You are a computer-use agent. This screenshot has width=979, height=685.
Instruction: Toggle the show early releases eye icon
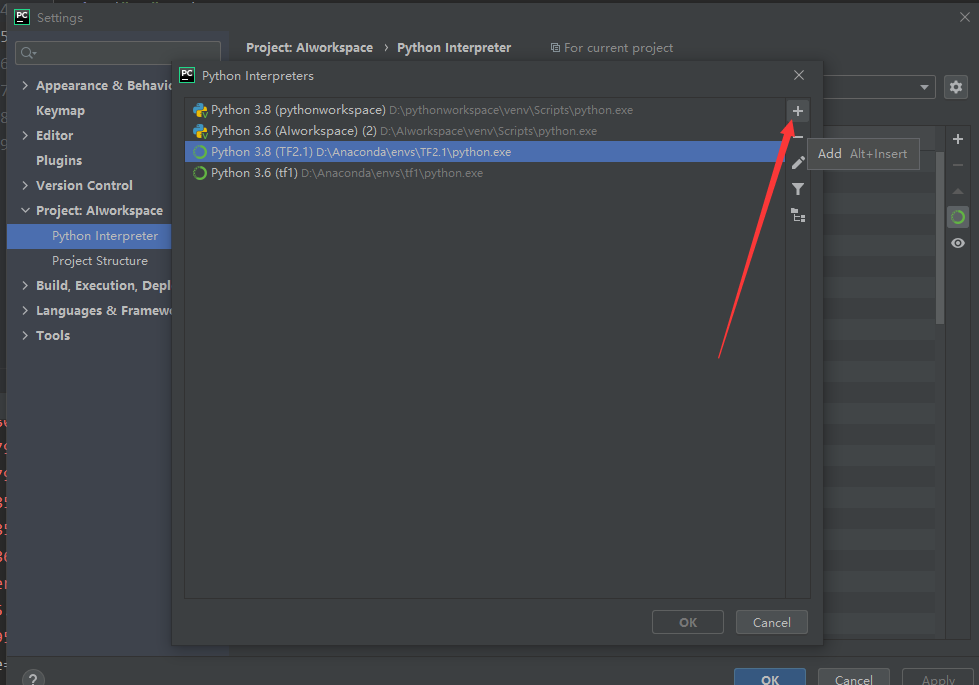(958, 244)
